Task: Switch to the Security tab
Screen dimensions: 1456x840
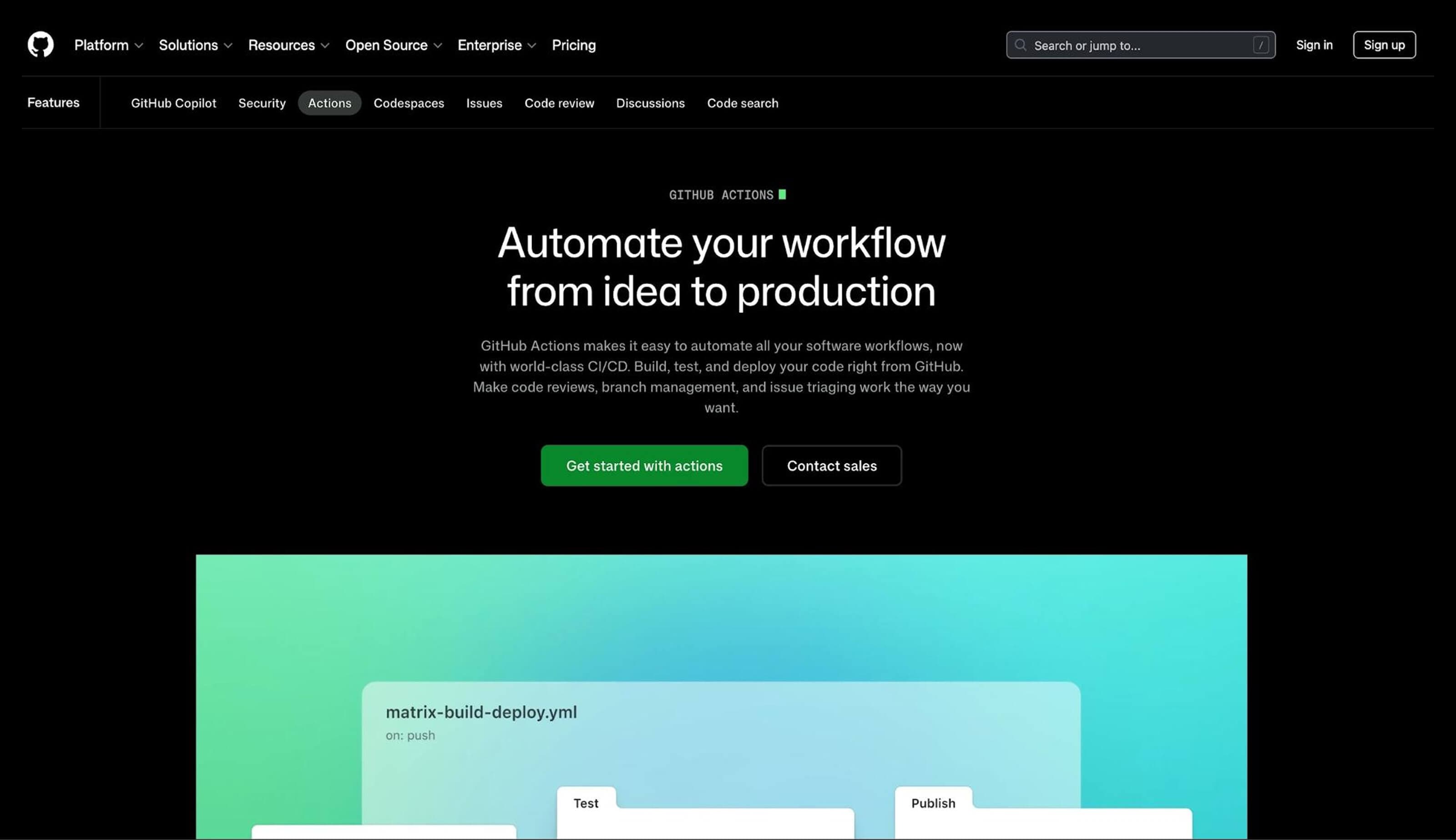Action: [262, 103]
